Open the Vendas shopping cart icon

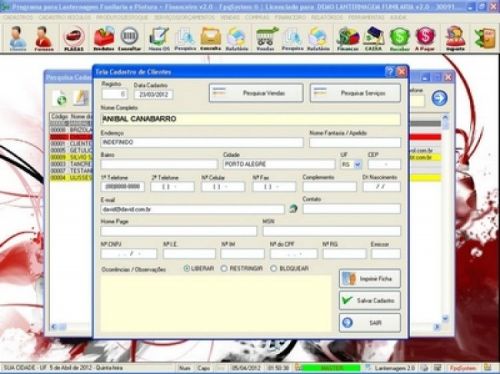pyautogui.click(x=266, y=38)
